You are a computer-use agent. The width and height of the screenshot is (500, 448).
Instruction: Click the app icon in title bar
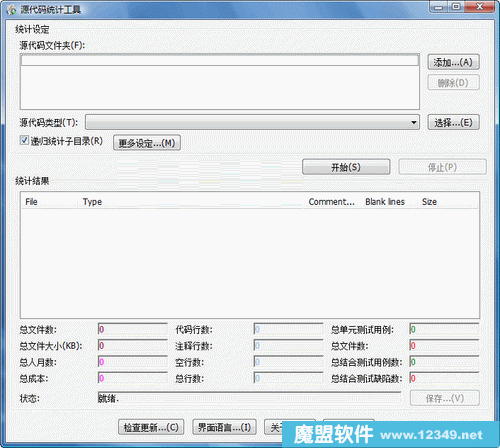click(11, 9)
